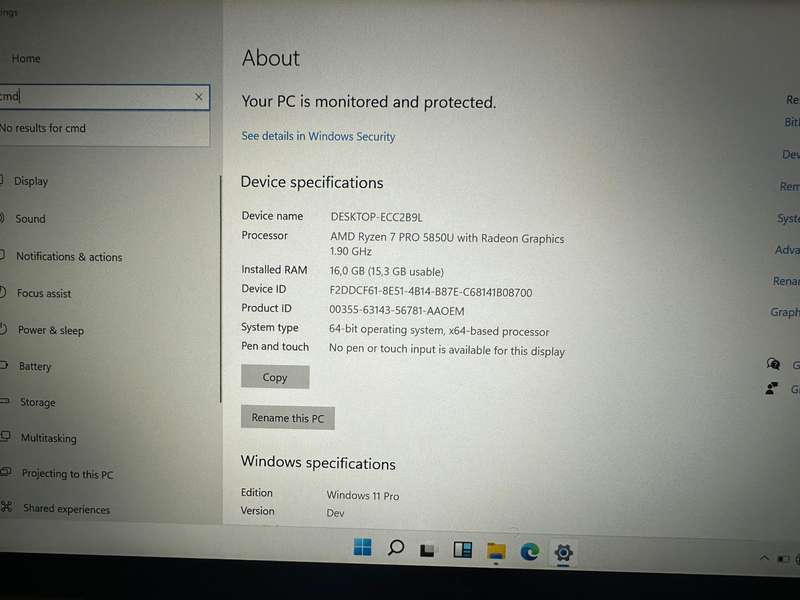This screenshot has height=600, width=800.
Task: Select Multitasking in sidebar
Action: point(48,438)
